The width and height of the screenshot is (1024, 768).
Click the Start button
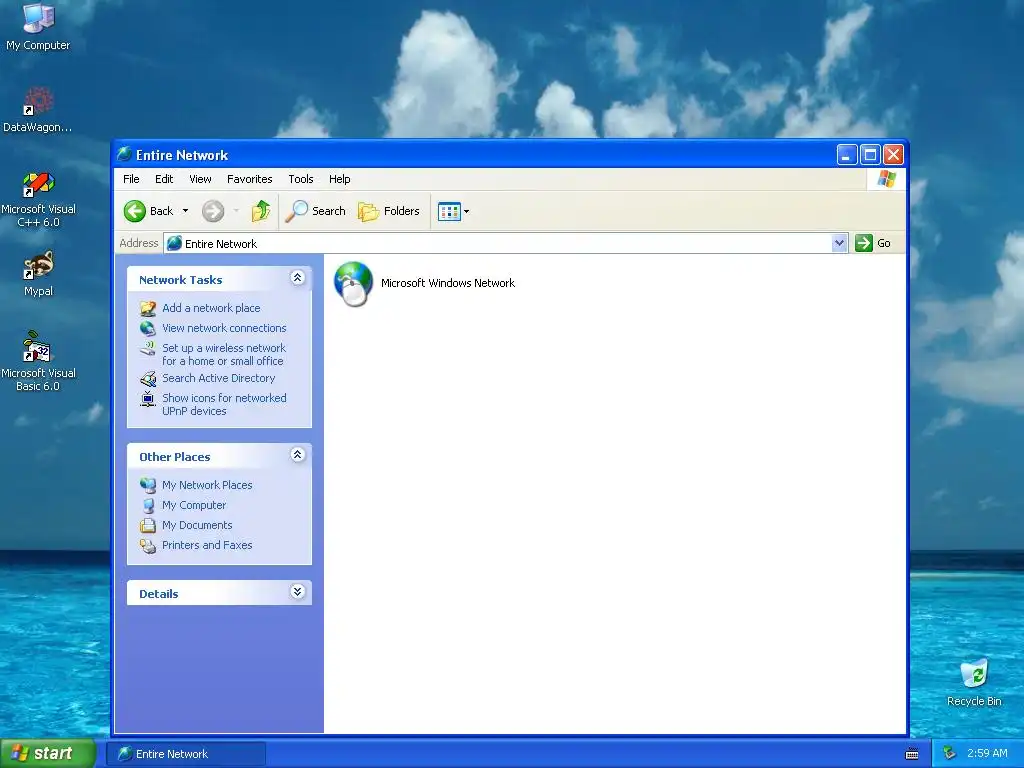point(48,754)
